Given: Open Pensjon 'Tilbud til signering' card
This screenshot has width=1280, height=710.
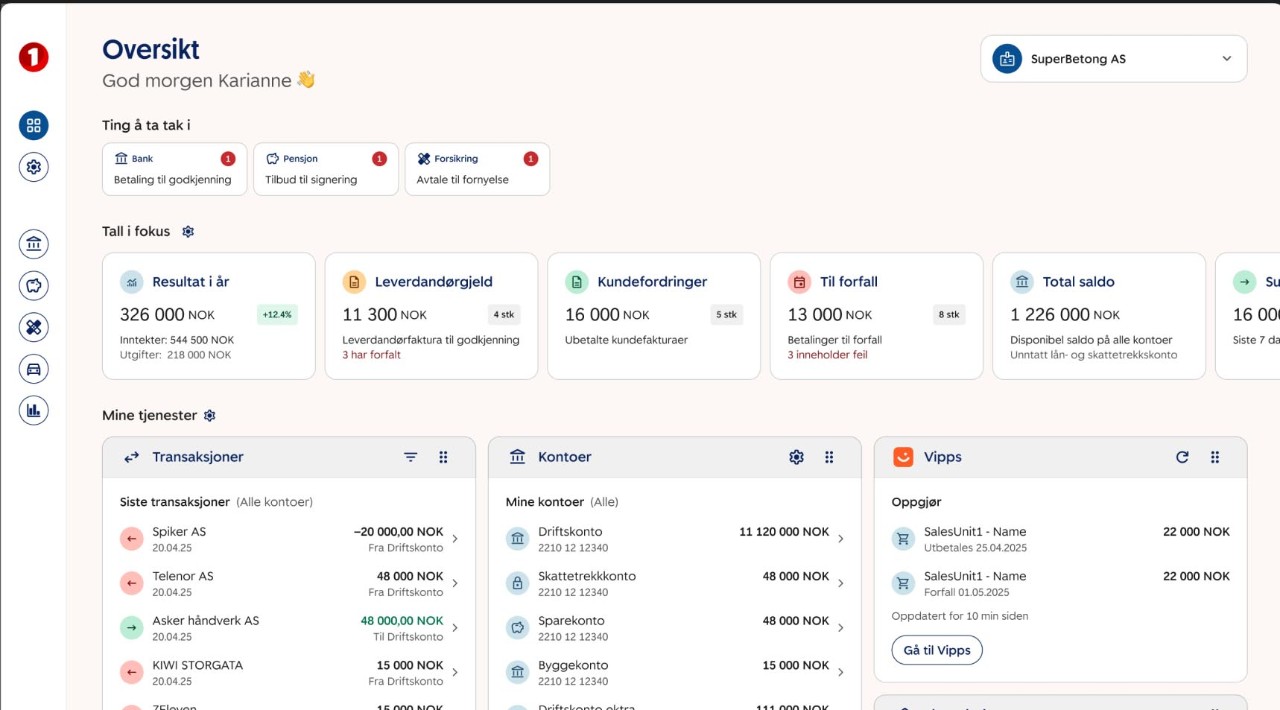Looking at the screenshot, I should tap(326, 169).
